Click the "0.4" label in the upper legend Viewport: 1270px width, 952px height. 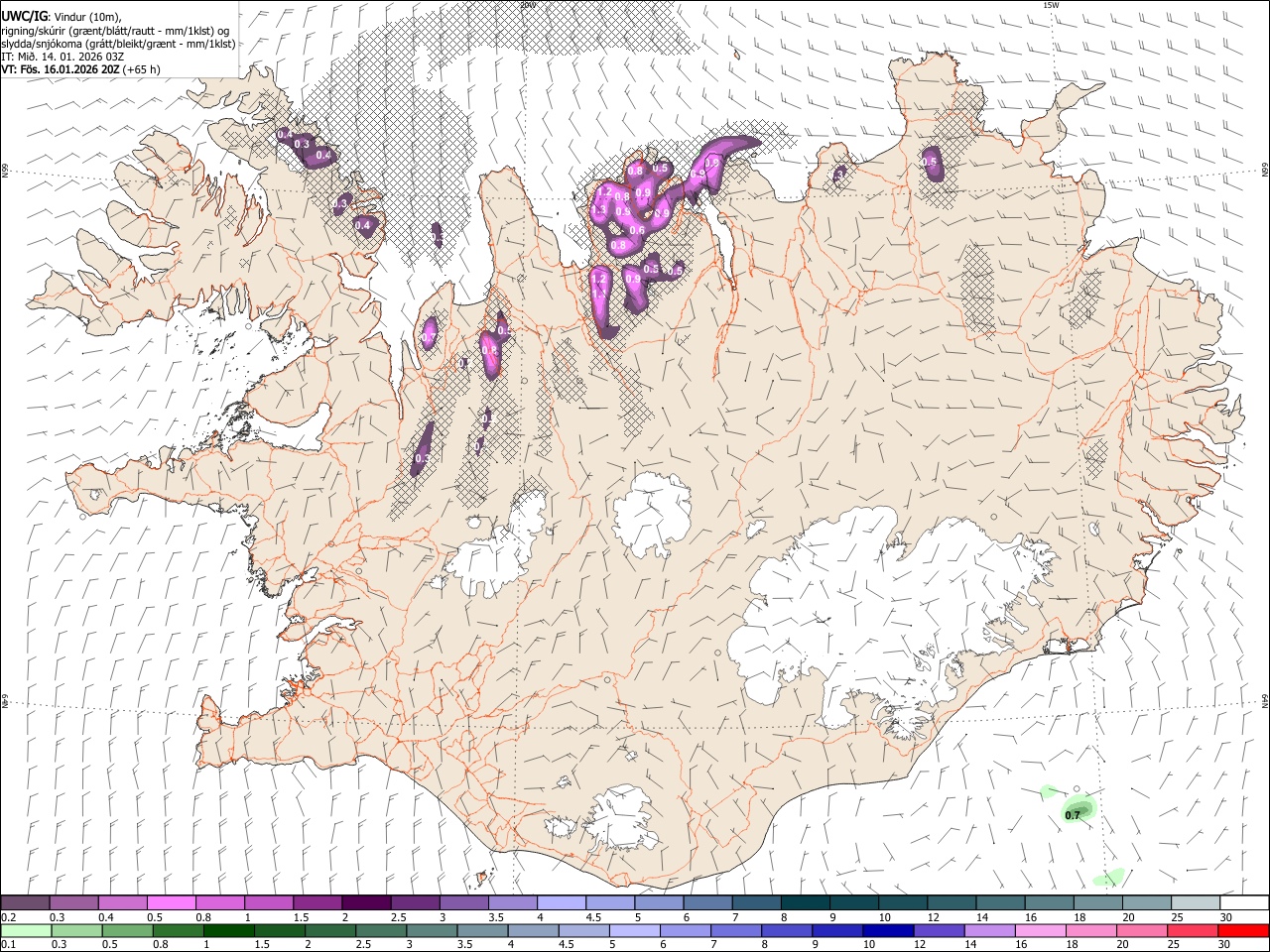[x=106, y=917]
